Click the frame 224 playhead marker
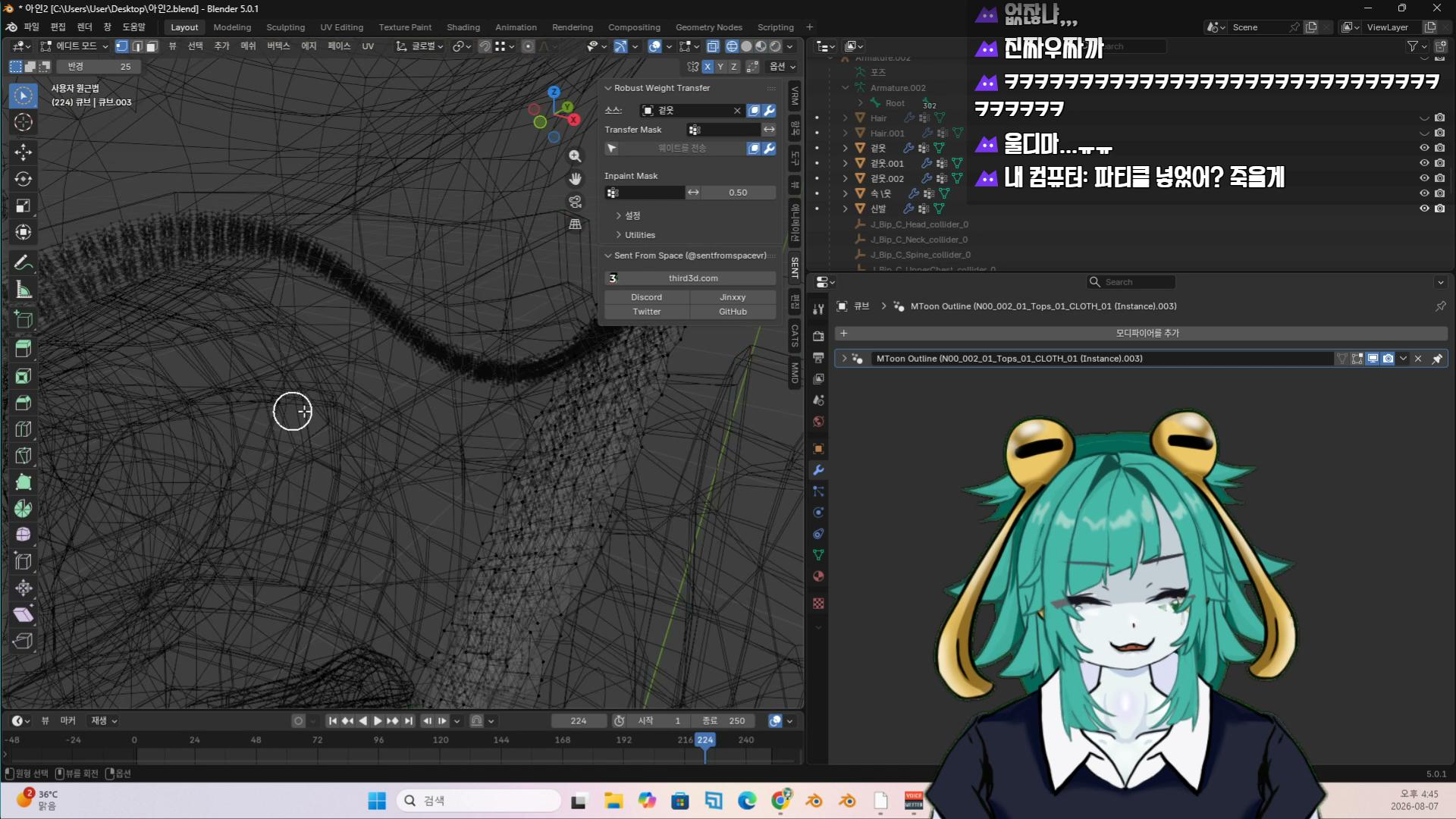The image size is (1456, 819). tap(705, 740)
